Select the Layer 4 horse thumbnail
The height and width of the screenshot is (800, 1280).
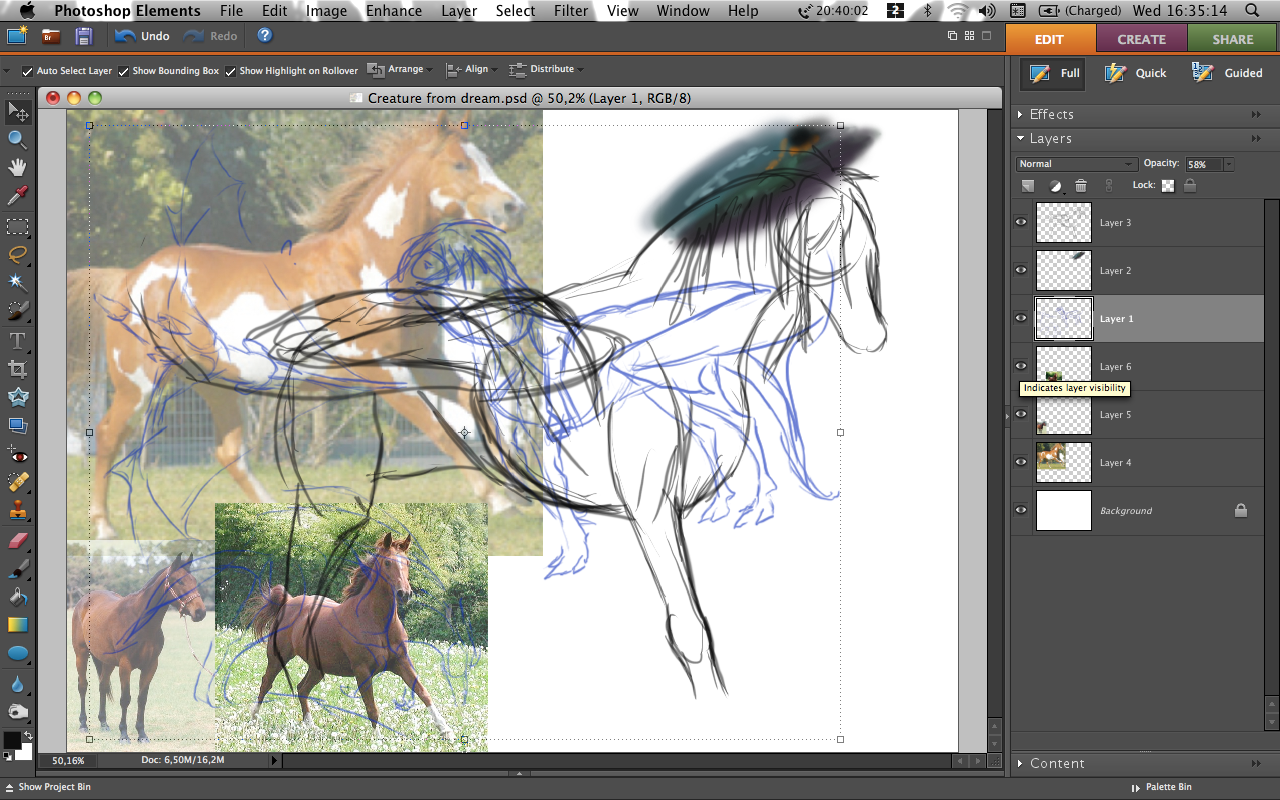pyautogui.click(x=1063, y=462)
